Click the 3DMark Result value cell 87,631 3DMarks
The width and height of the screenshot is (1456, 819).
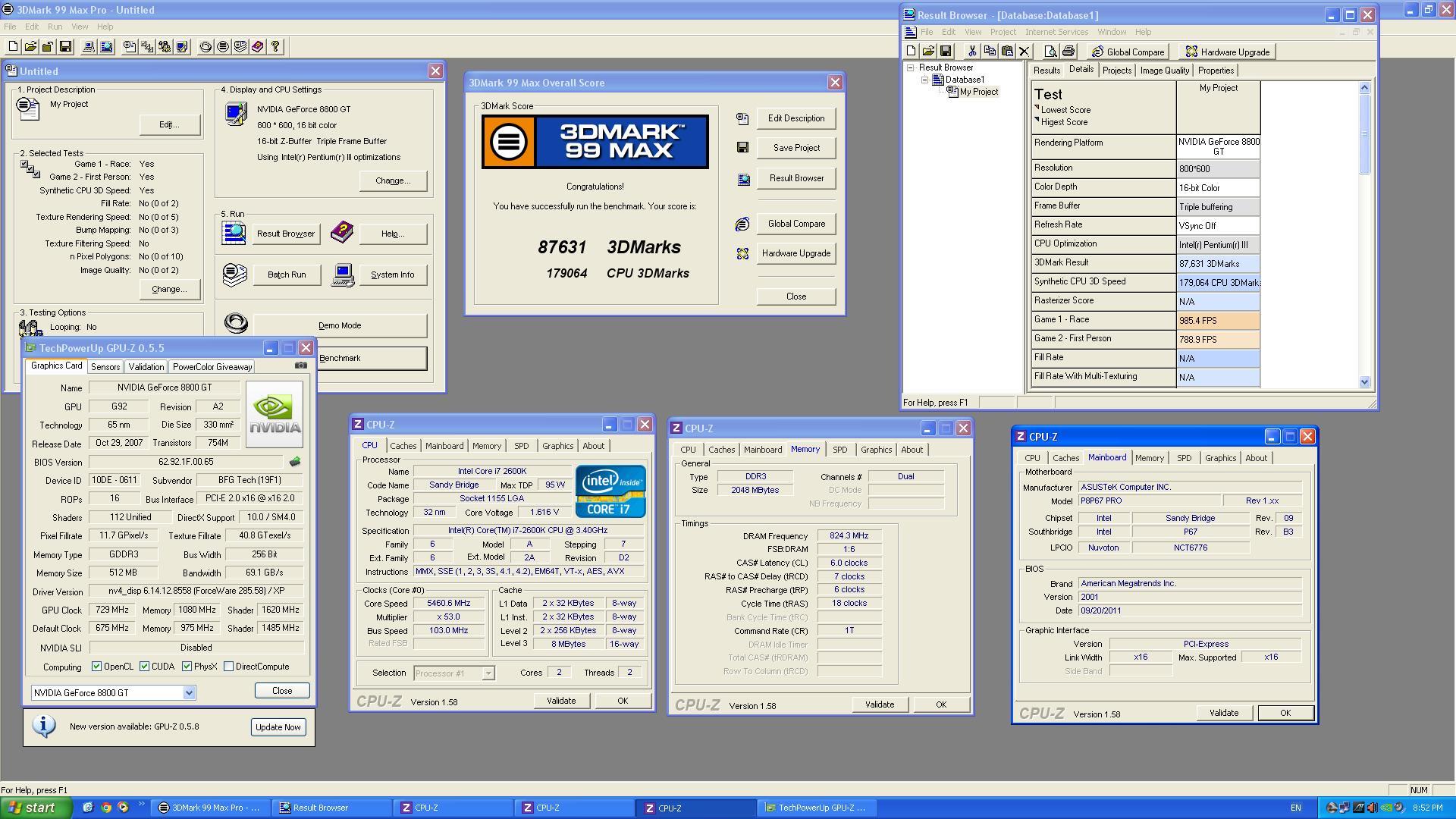[1218, 264]
